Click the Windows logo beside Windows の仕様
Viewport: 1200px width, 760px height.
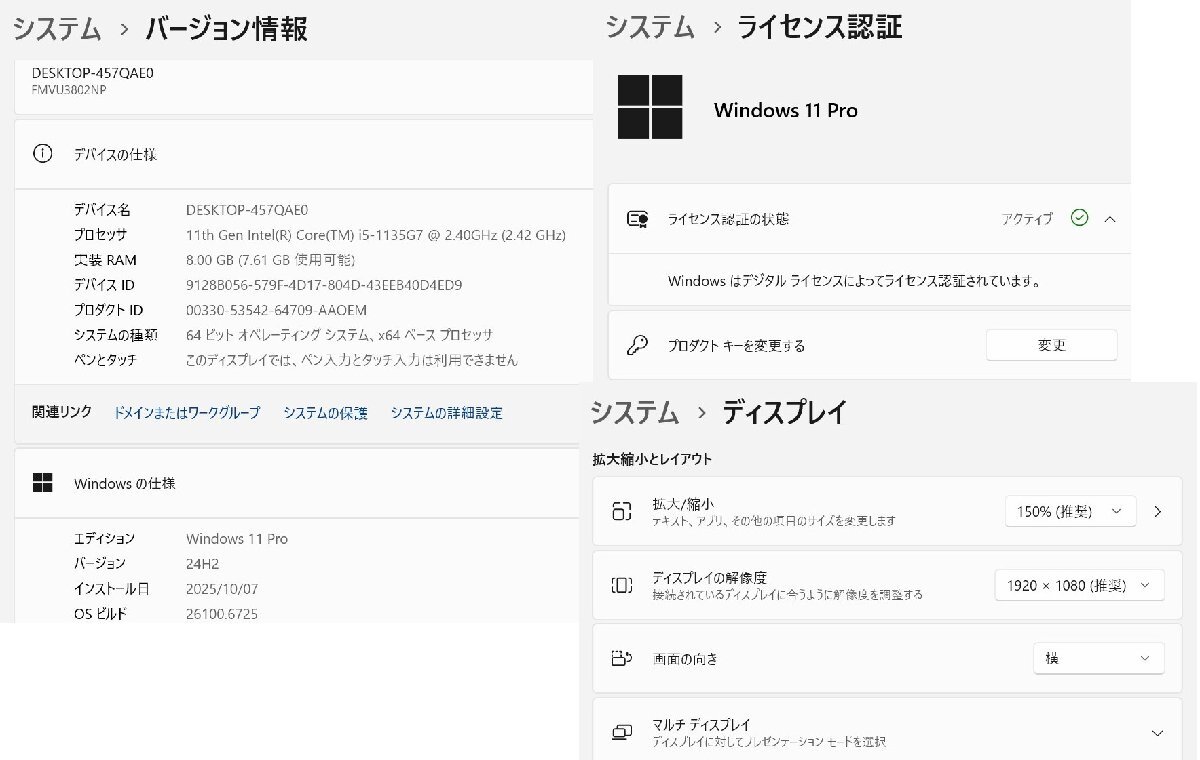pyautogui.click(x=43, y=483)
